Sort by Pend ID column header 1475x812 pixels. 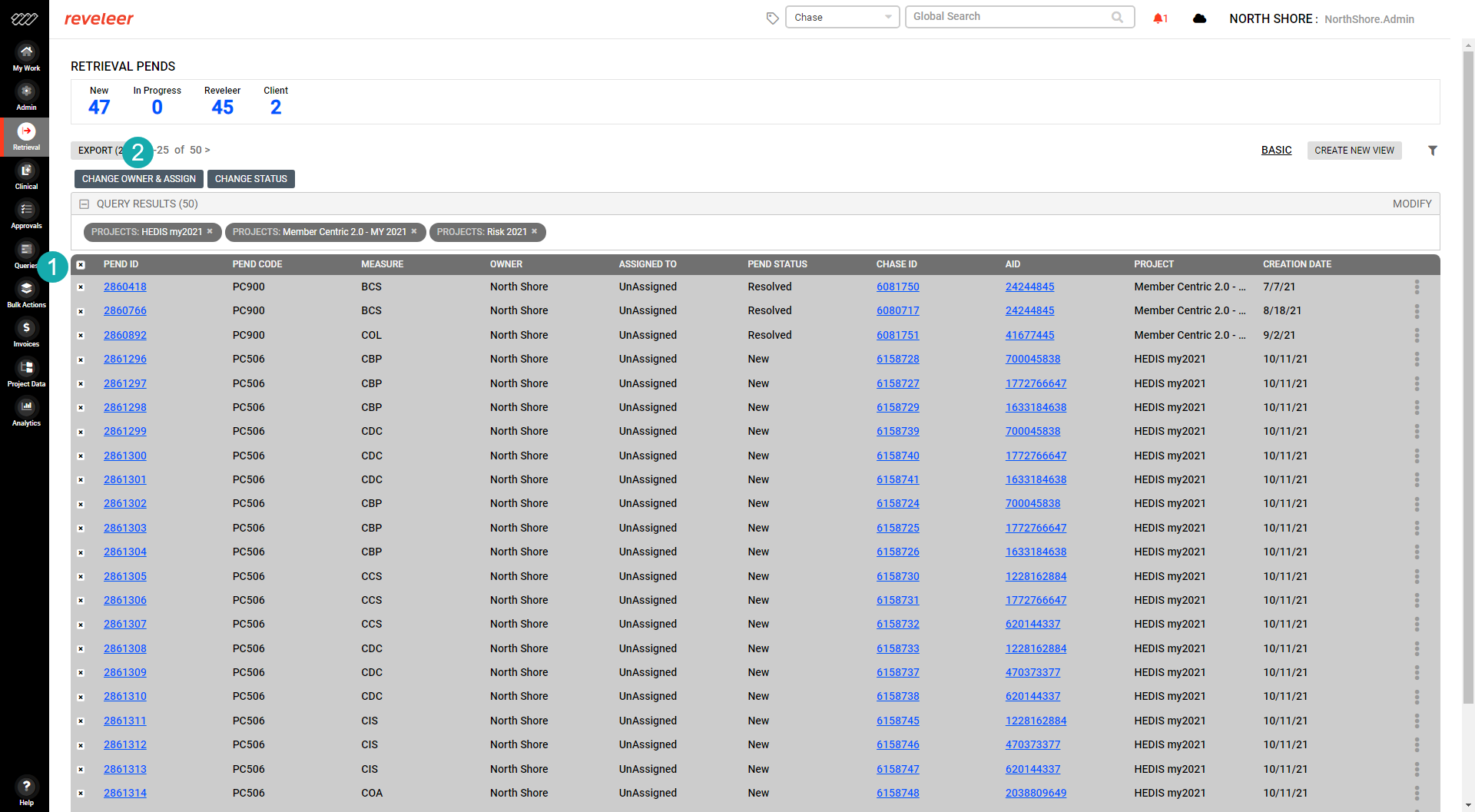(121, 264)
